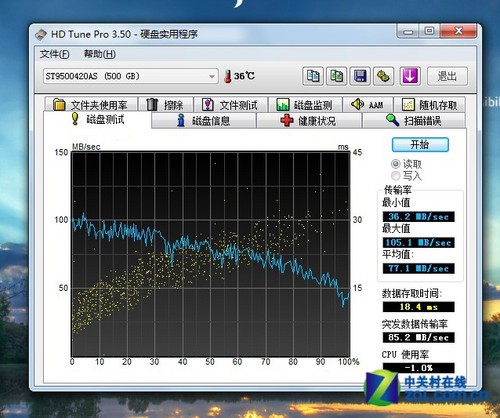Open the 扫描错误 error scan tab

click(414, 120)
